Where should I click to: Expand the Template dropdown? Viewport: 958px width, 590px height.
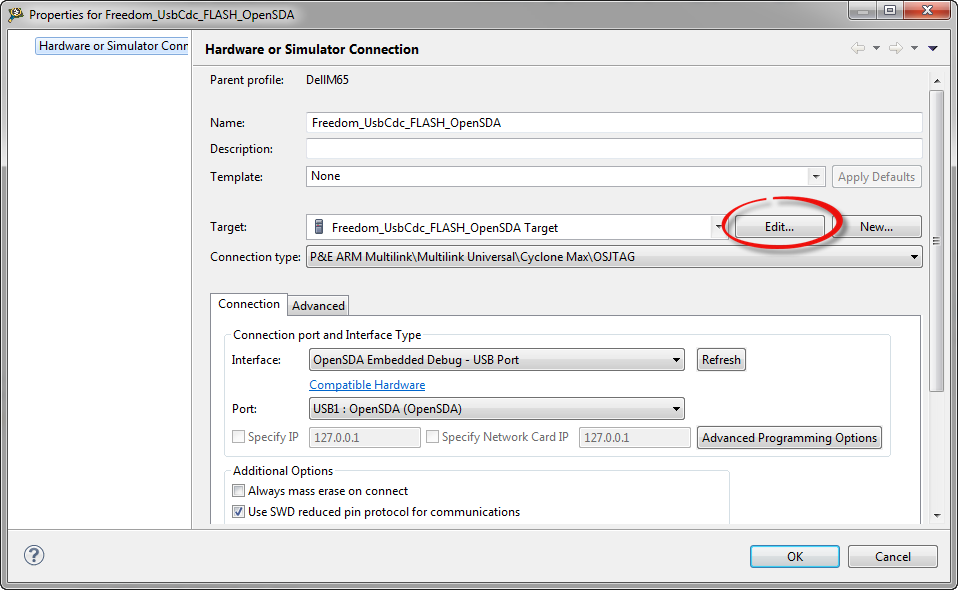pos(816,177)
